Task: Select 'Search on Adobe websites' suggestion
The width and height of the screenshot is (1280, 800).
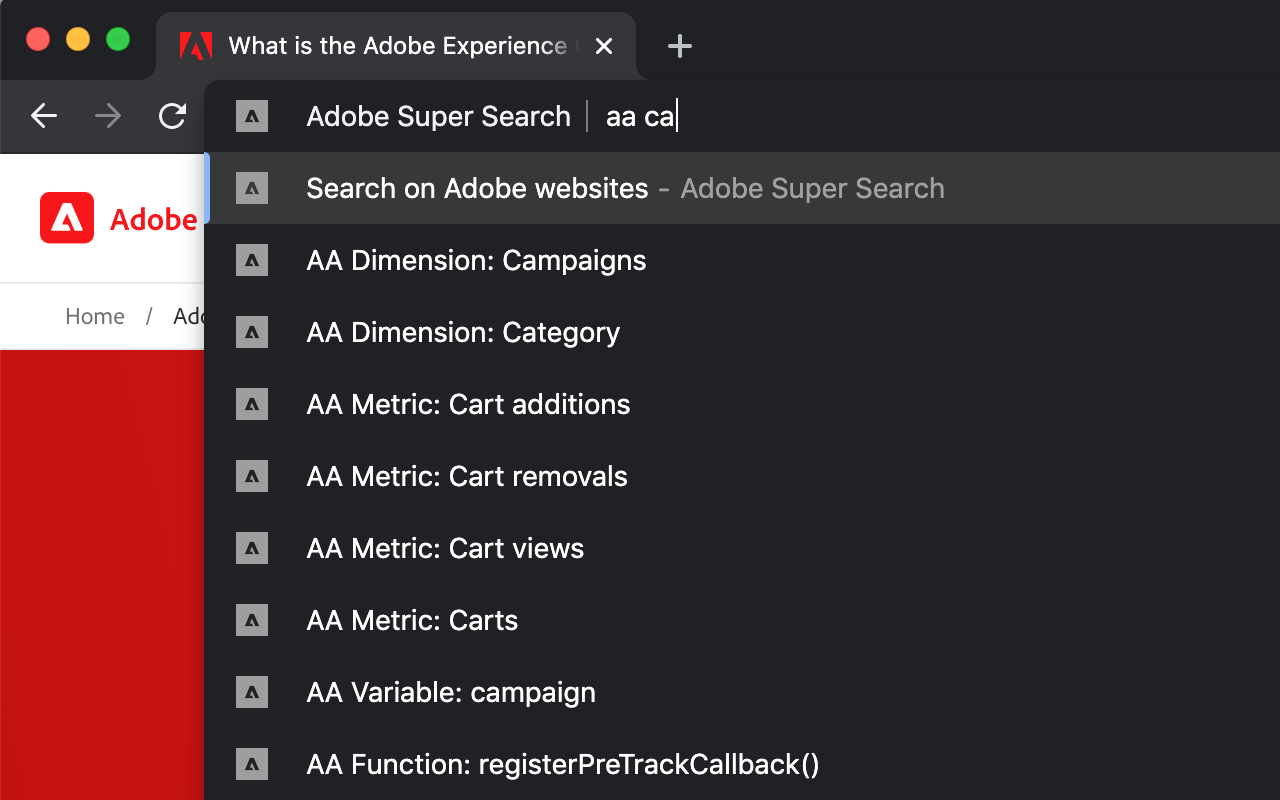Action: pos(742,188)
